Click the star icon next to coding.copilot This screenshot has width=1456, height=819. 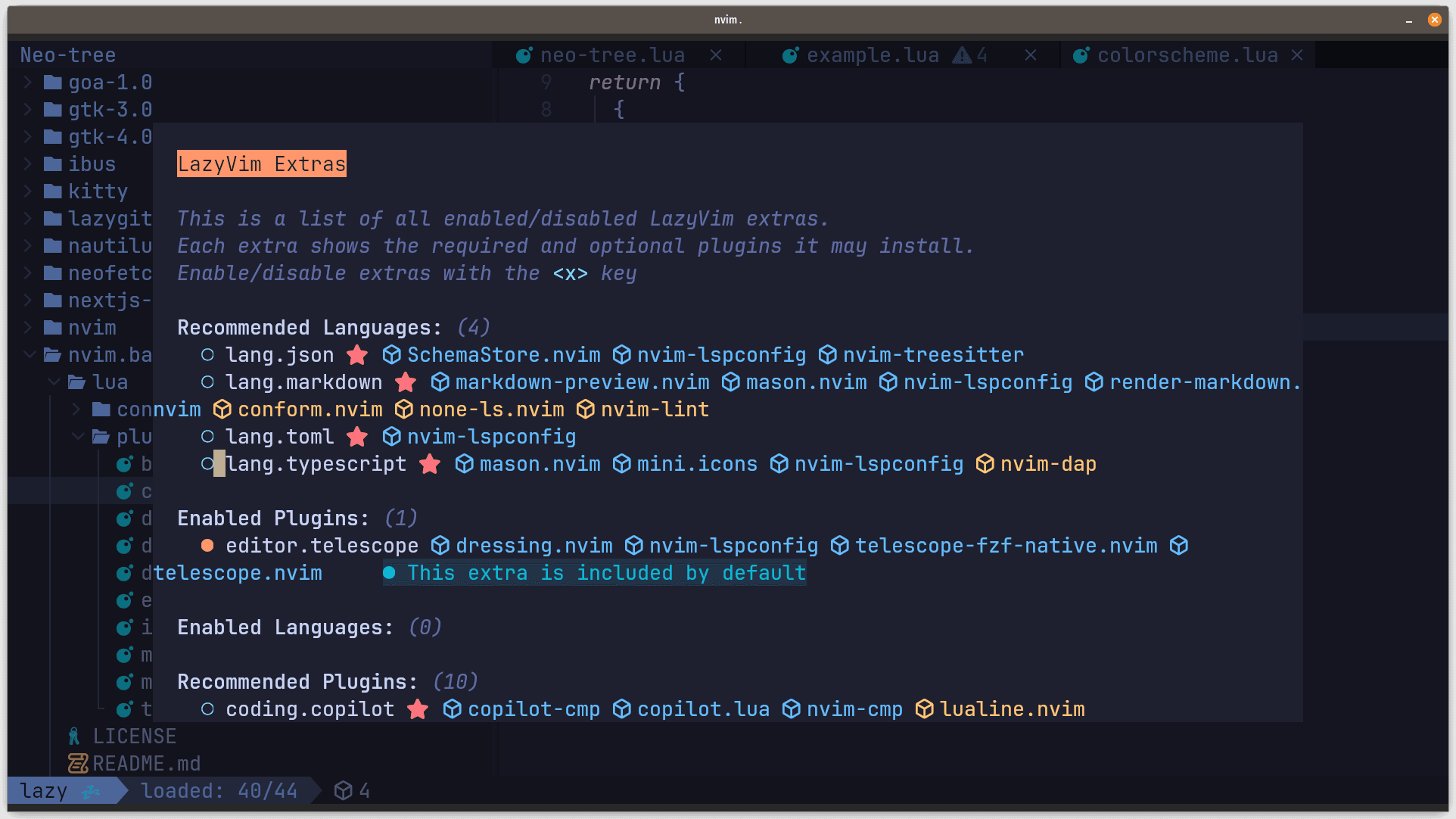[x=418, y=709]
